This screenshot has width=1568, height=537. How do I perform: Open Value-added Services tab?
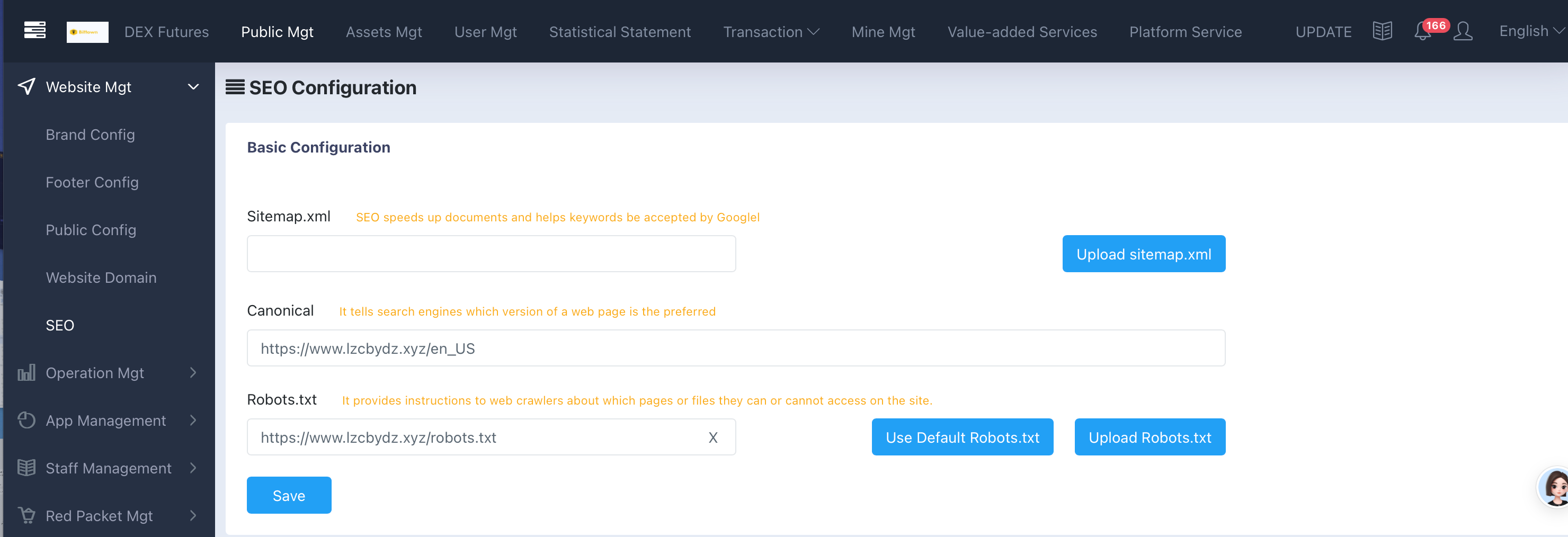pyautogui.click(x=1022, y=32)
